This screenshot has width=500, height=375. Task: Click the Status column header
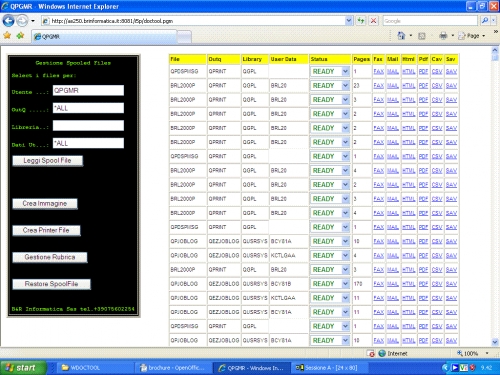tap(330, 59)
